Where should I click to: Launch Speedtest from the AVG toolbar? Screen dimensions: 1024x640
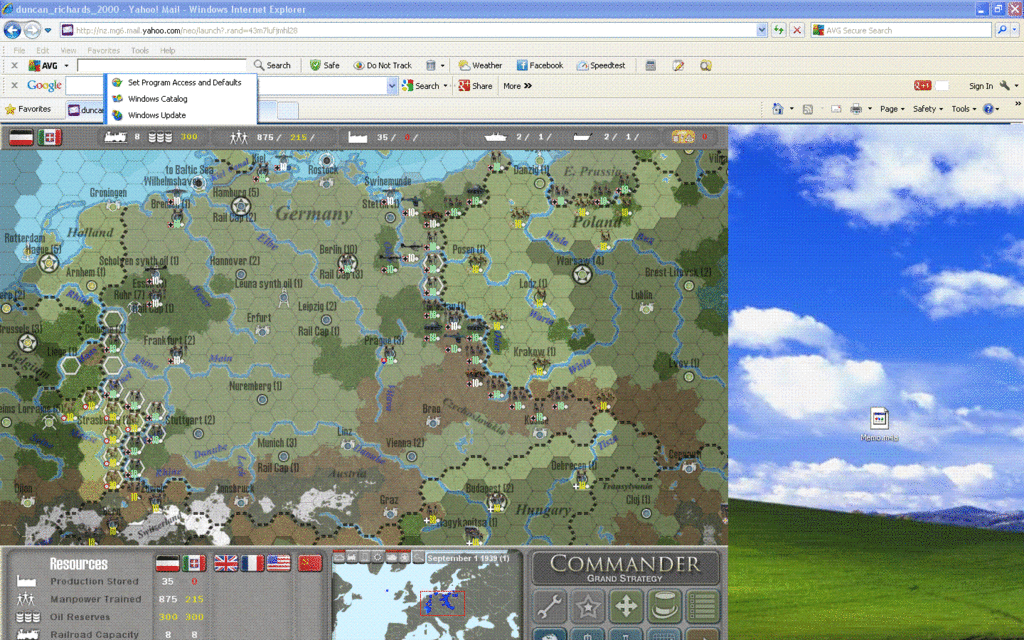[601, 65]
